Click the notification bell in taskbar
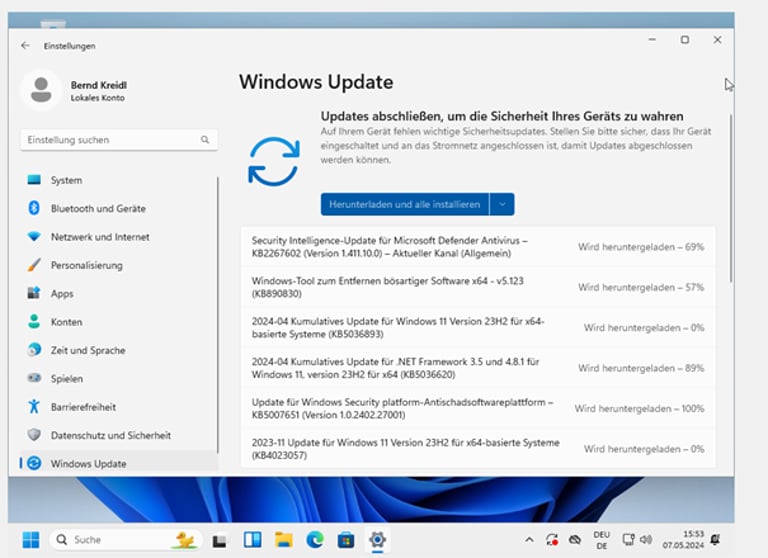This screenshot has height=558, width=768. [x=715, y=540]
